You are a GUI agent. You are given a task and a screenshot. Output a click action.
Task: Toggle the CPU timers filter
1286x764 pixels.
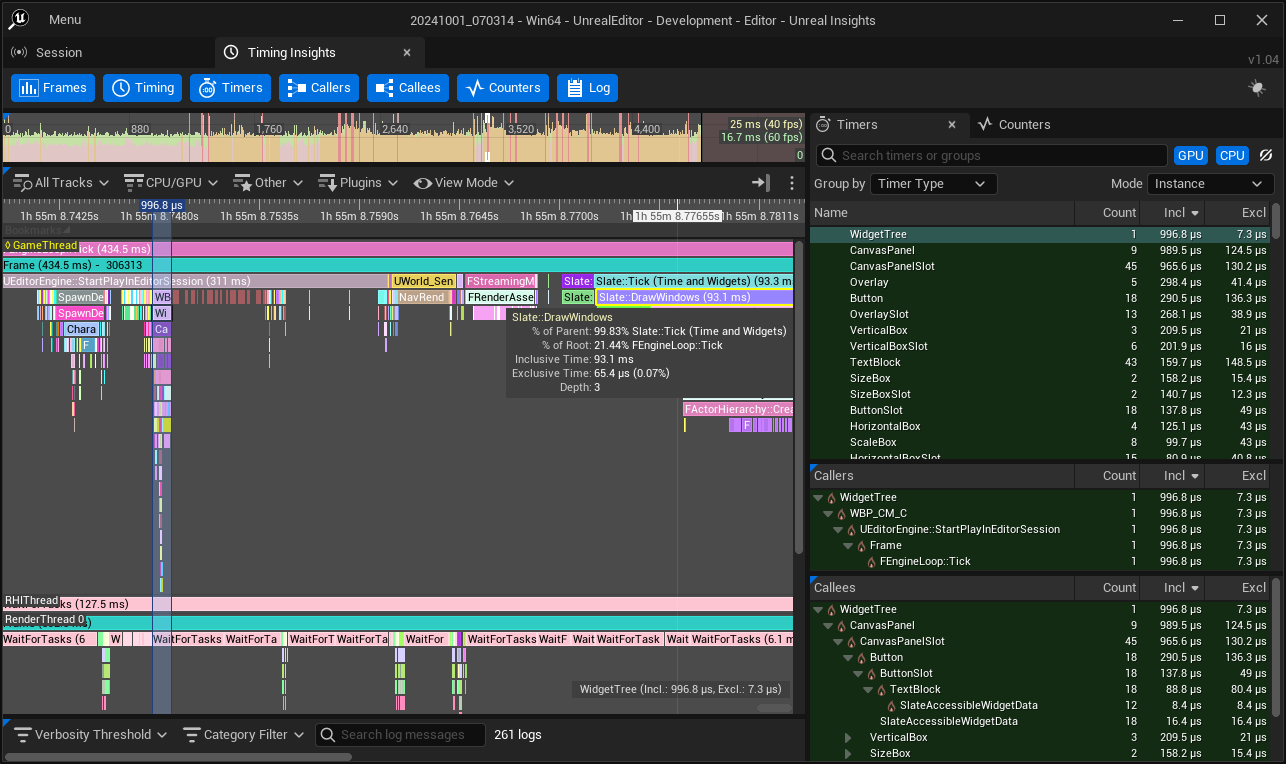[1232, 156]
